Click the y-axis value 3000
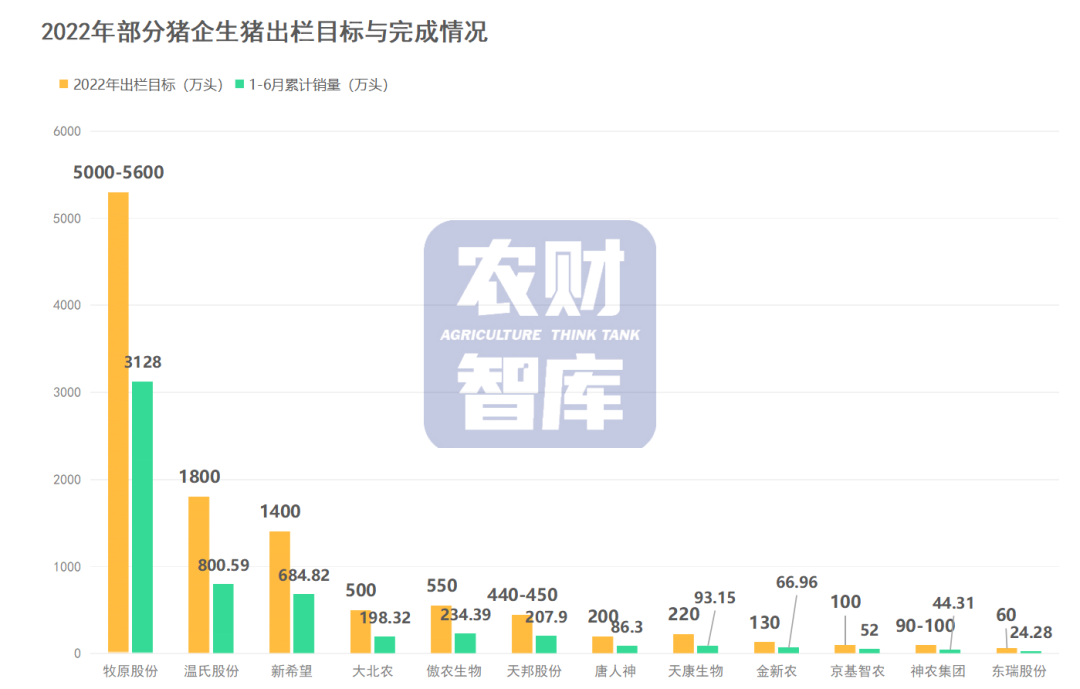The width and height of the screenshot is (1080, 689). point(67,393)
